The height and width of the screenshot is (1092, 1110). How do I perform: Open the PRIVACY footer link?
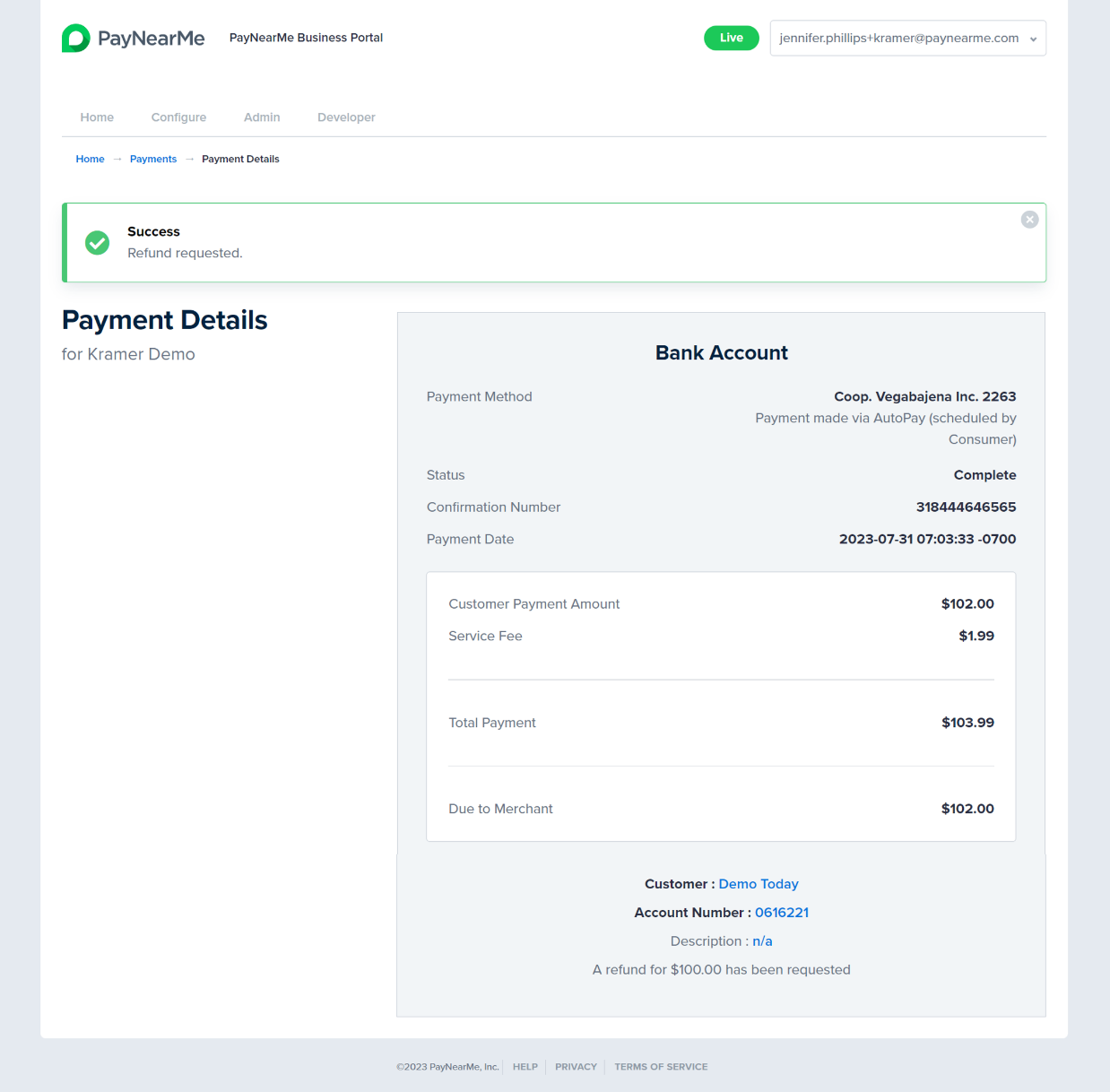576,1067
